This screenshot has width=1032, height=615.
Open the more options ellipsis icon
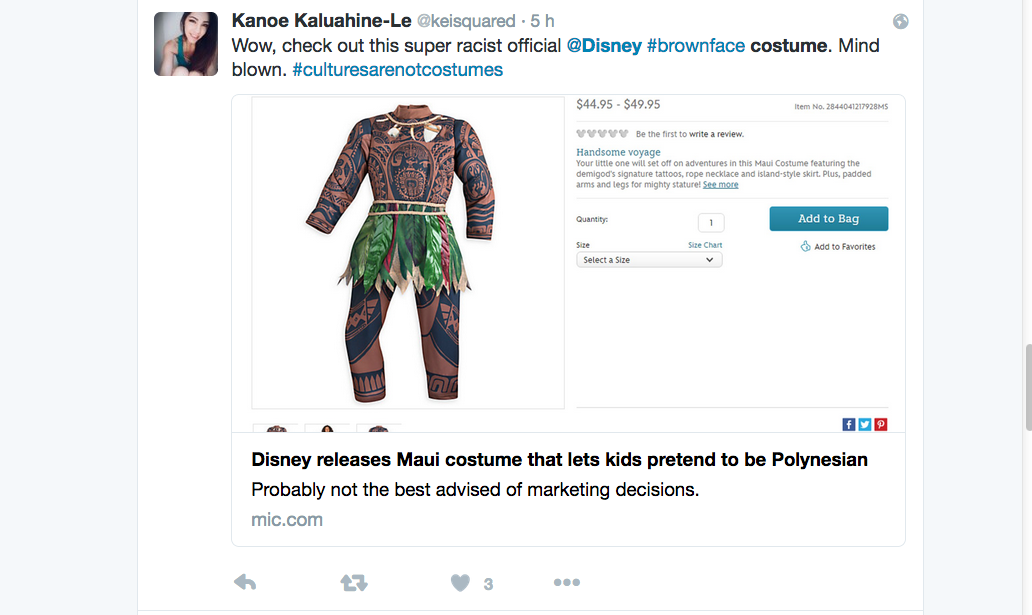click(x=567, y=582)
